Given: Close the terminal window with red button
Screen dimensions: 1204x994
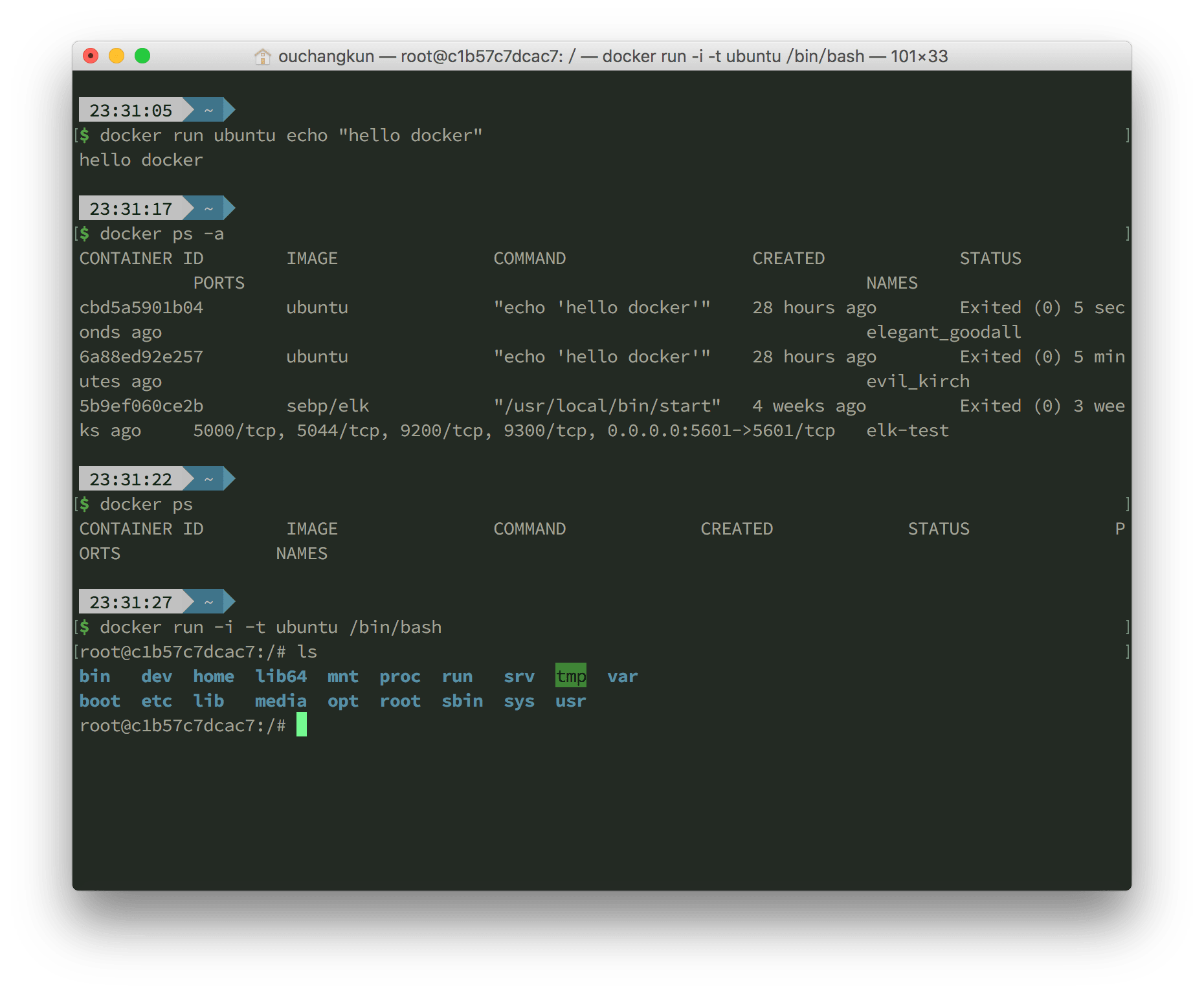Looking at the screenshot, I should pos(91,56).
